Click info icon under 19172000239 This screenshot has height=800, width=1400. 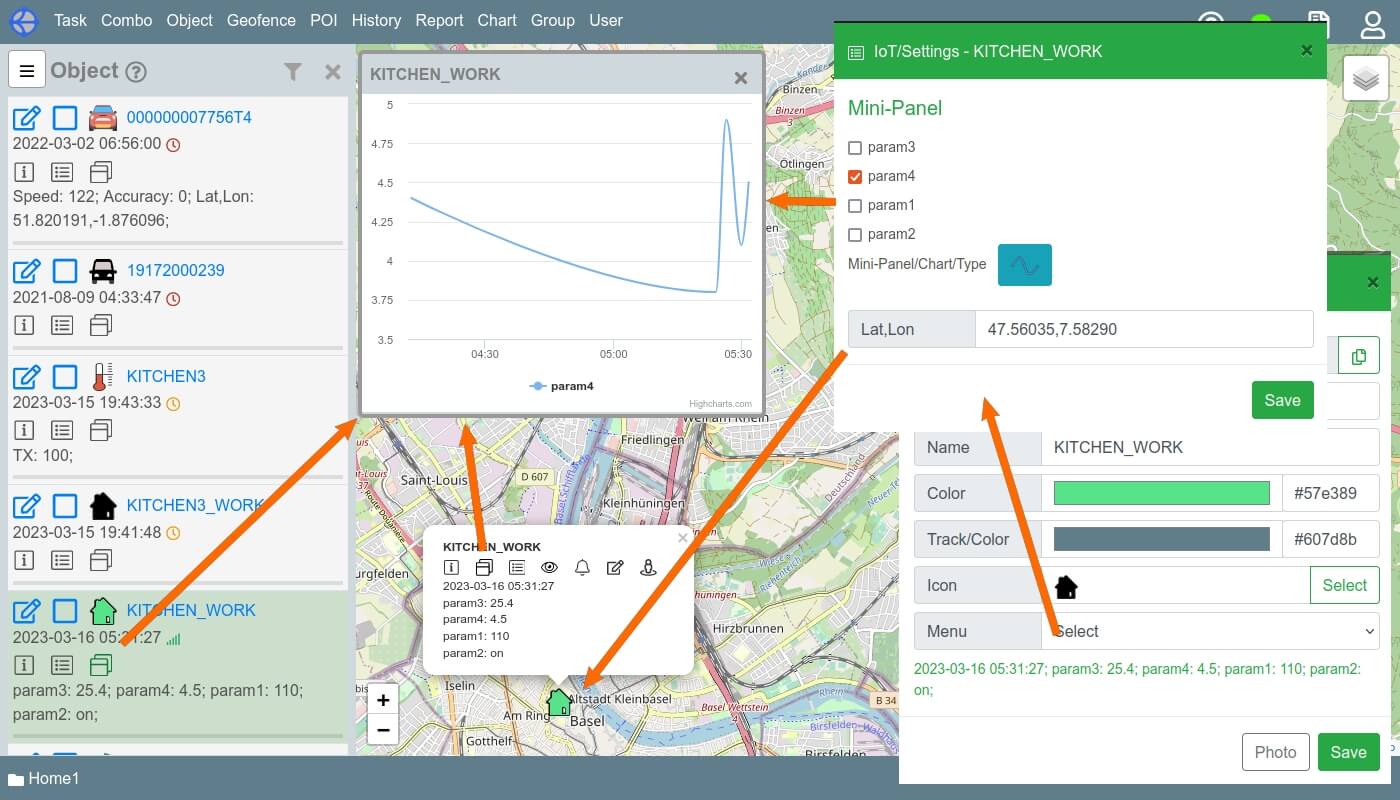24,325
